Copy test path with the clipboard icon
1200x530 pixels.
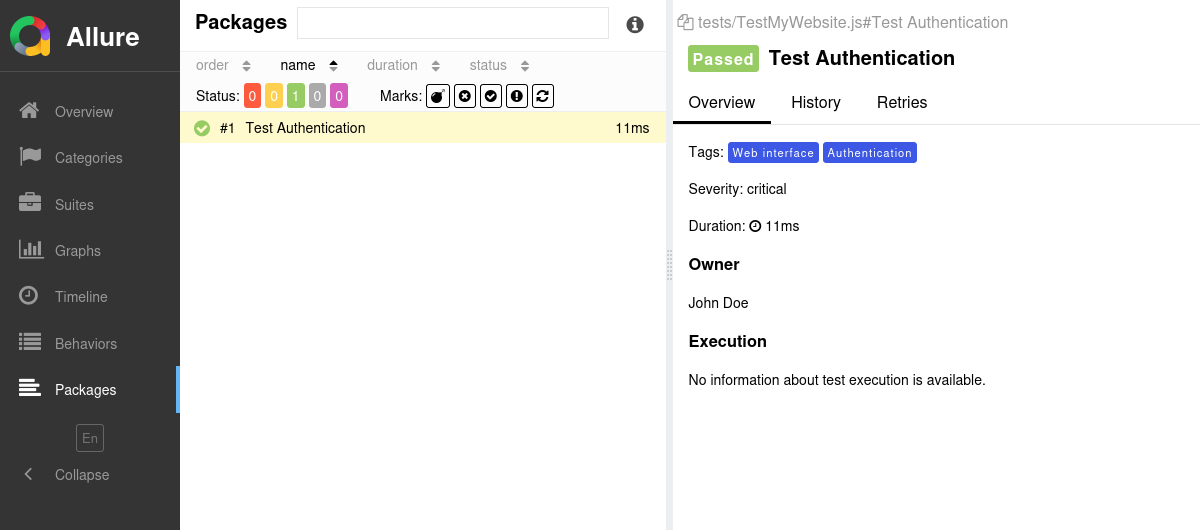(x=685, y=22)
